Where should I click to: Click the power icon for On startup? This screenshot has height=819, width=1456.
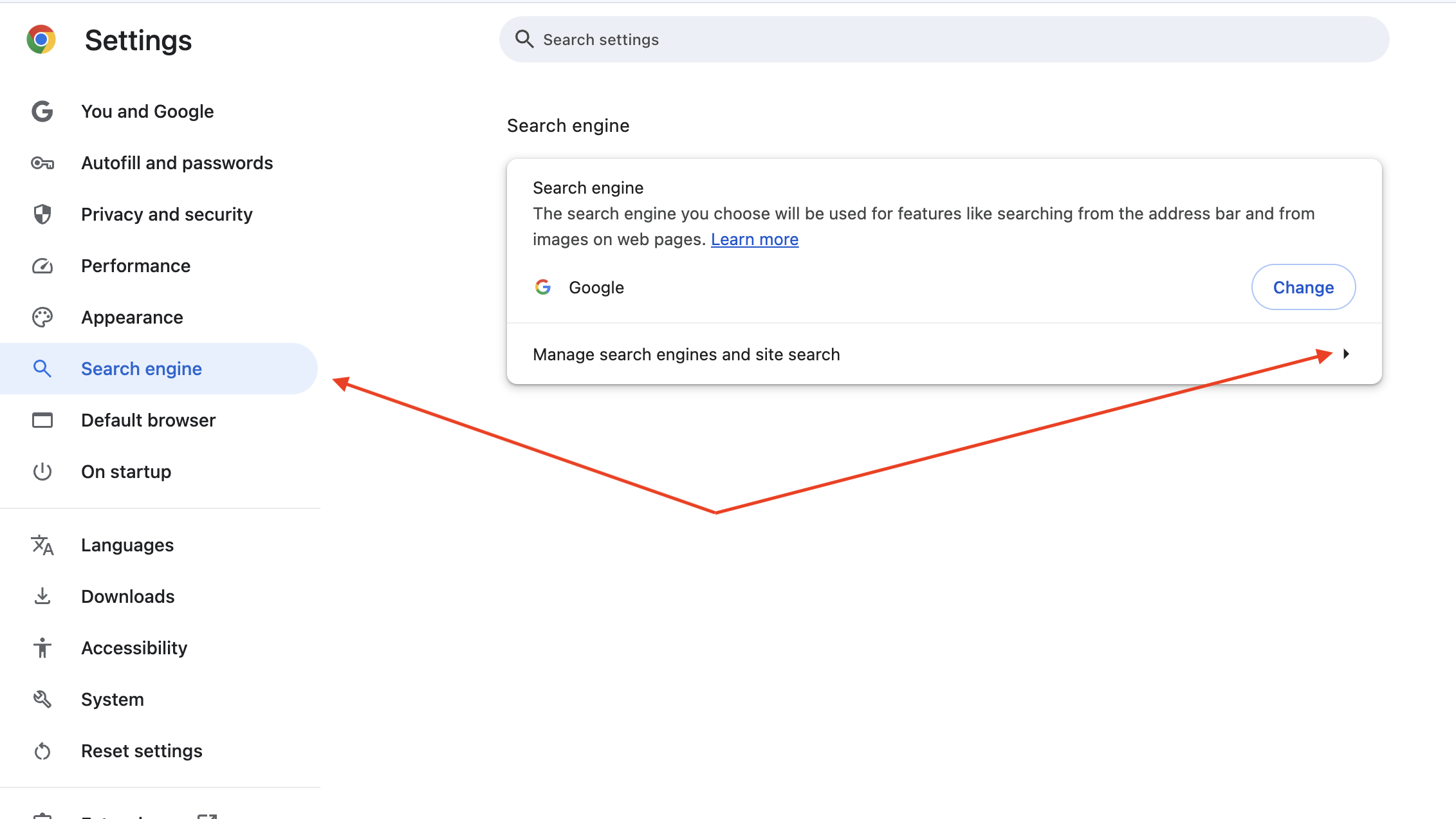(x=42, y=472)
